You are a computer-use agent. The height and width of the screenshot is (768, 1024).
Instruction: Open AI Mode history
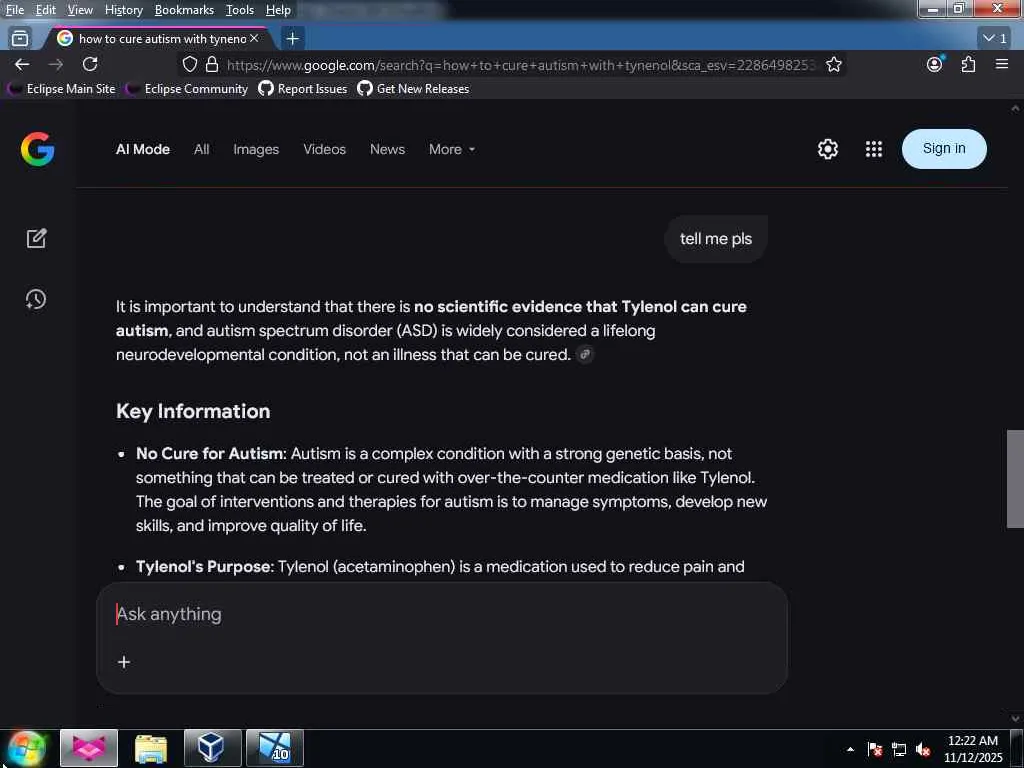pos(36,299)
